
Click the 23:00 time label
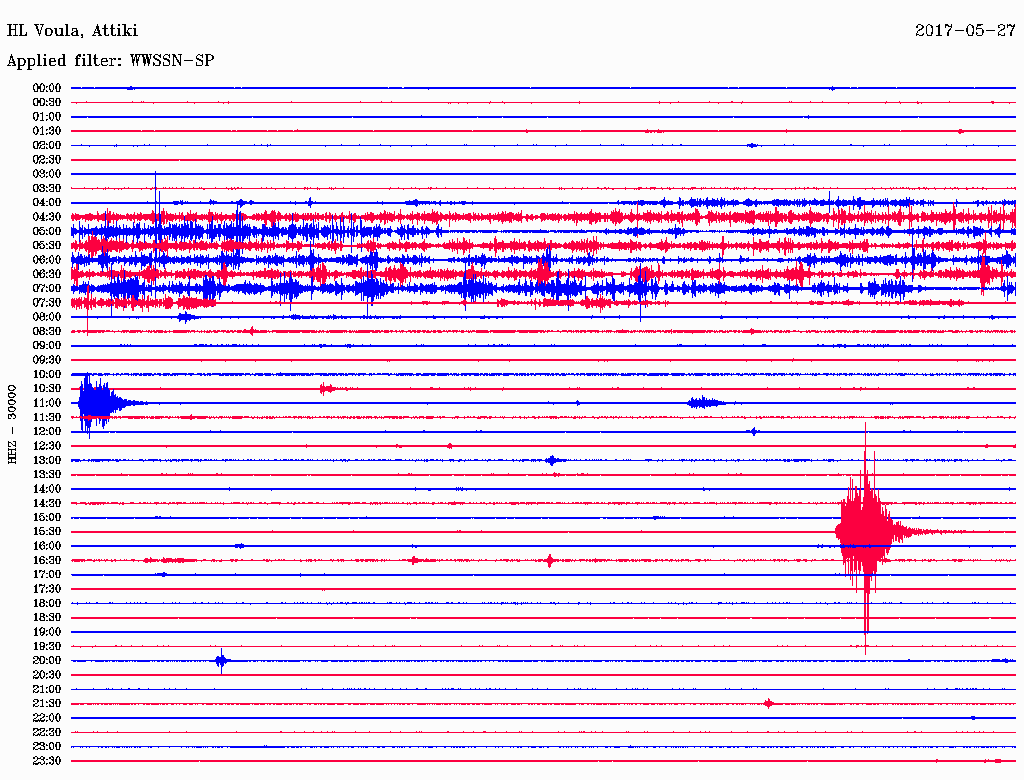pyautogui.click(x=47, y=747)
